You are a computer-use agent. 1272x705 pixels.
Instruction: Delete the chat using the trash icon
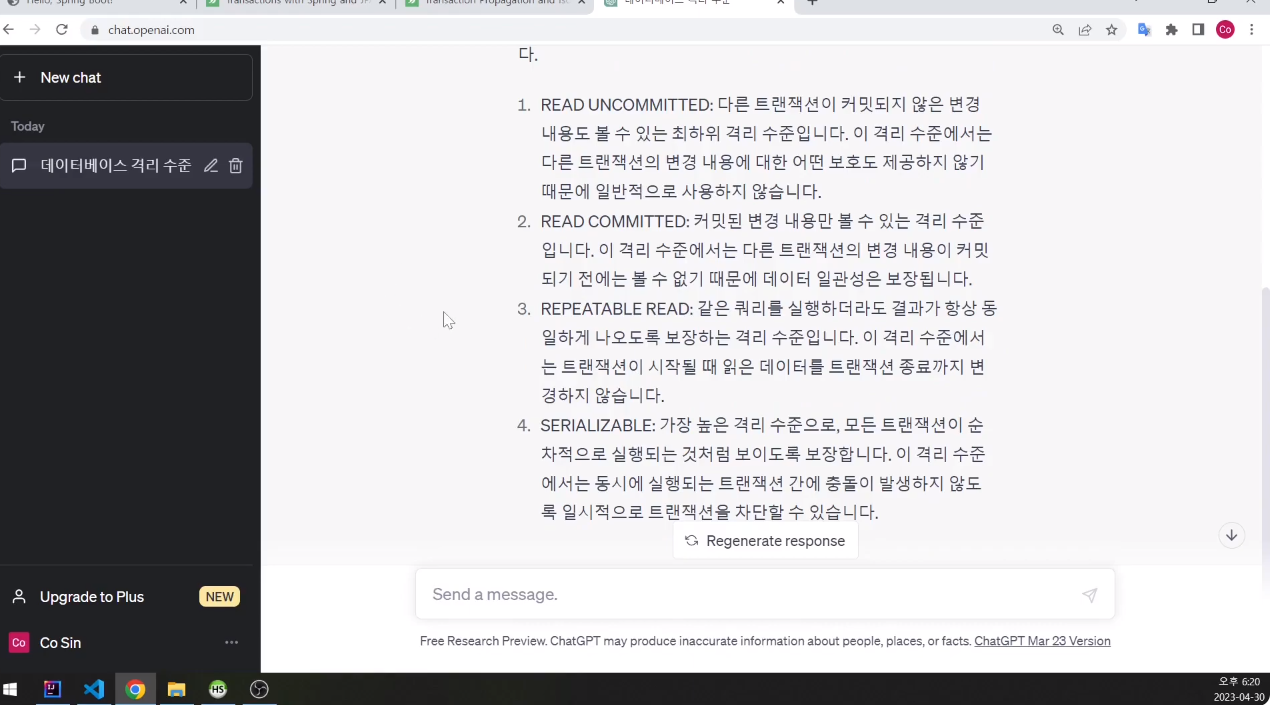coord(236,166)
